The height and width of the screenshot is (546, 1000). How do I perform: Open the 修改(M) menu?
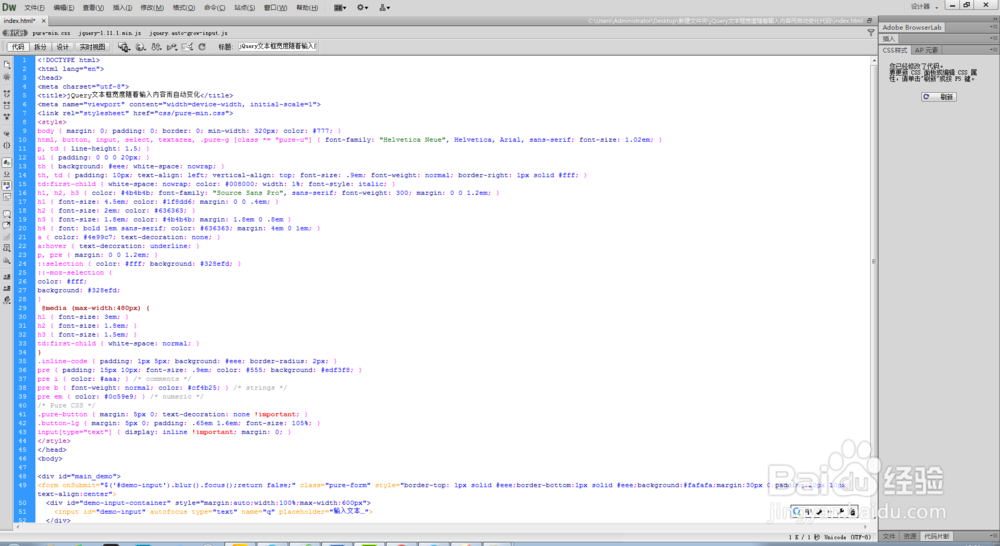[152, 8]
